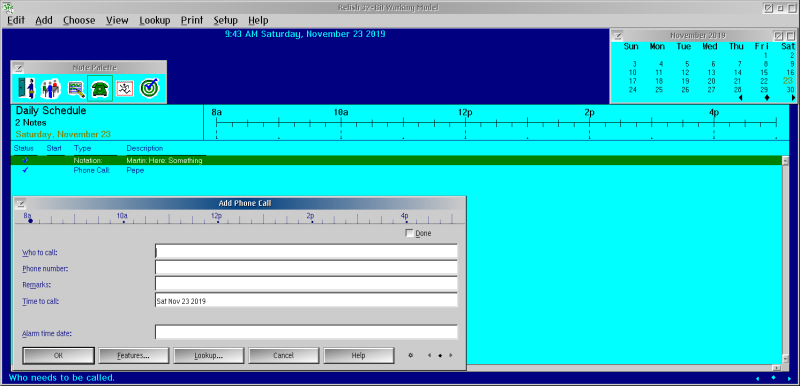
Task: Select the target with checkmark goal icon
Action: 149,88
